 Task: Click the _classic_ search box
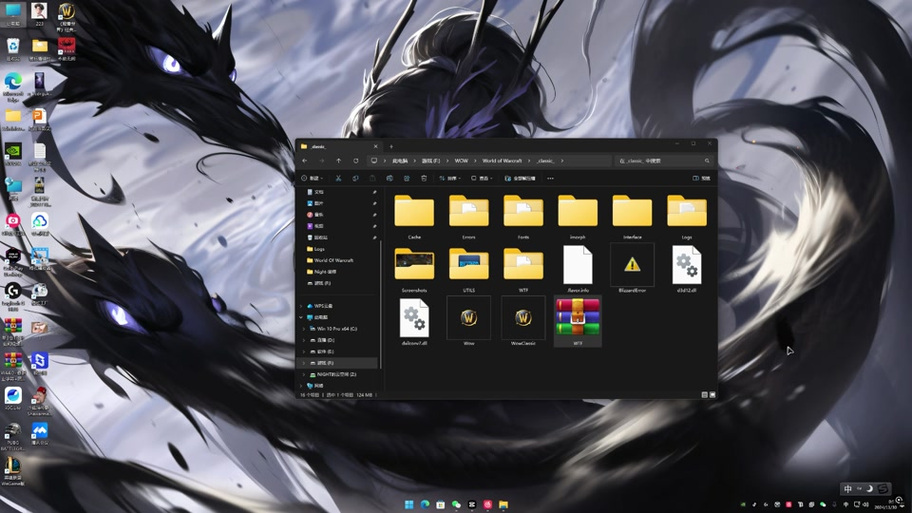click(664, 161)
